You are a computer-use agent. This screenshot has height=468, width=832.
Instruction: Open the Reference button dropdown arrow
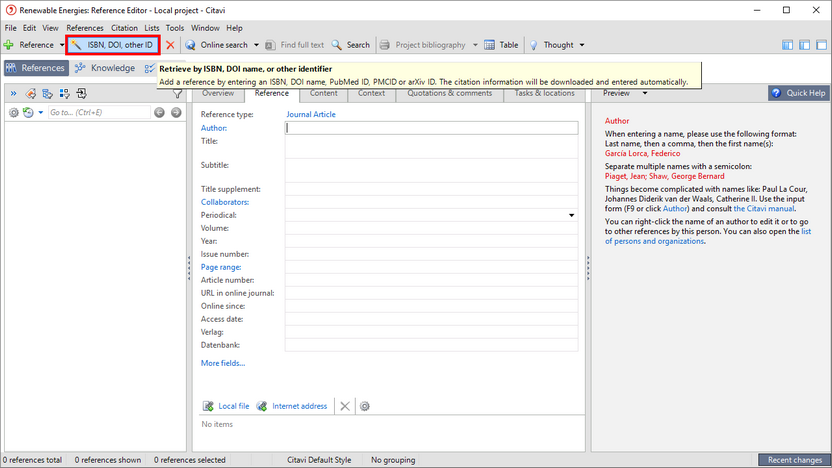point(62,45)
